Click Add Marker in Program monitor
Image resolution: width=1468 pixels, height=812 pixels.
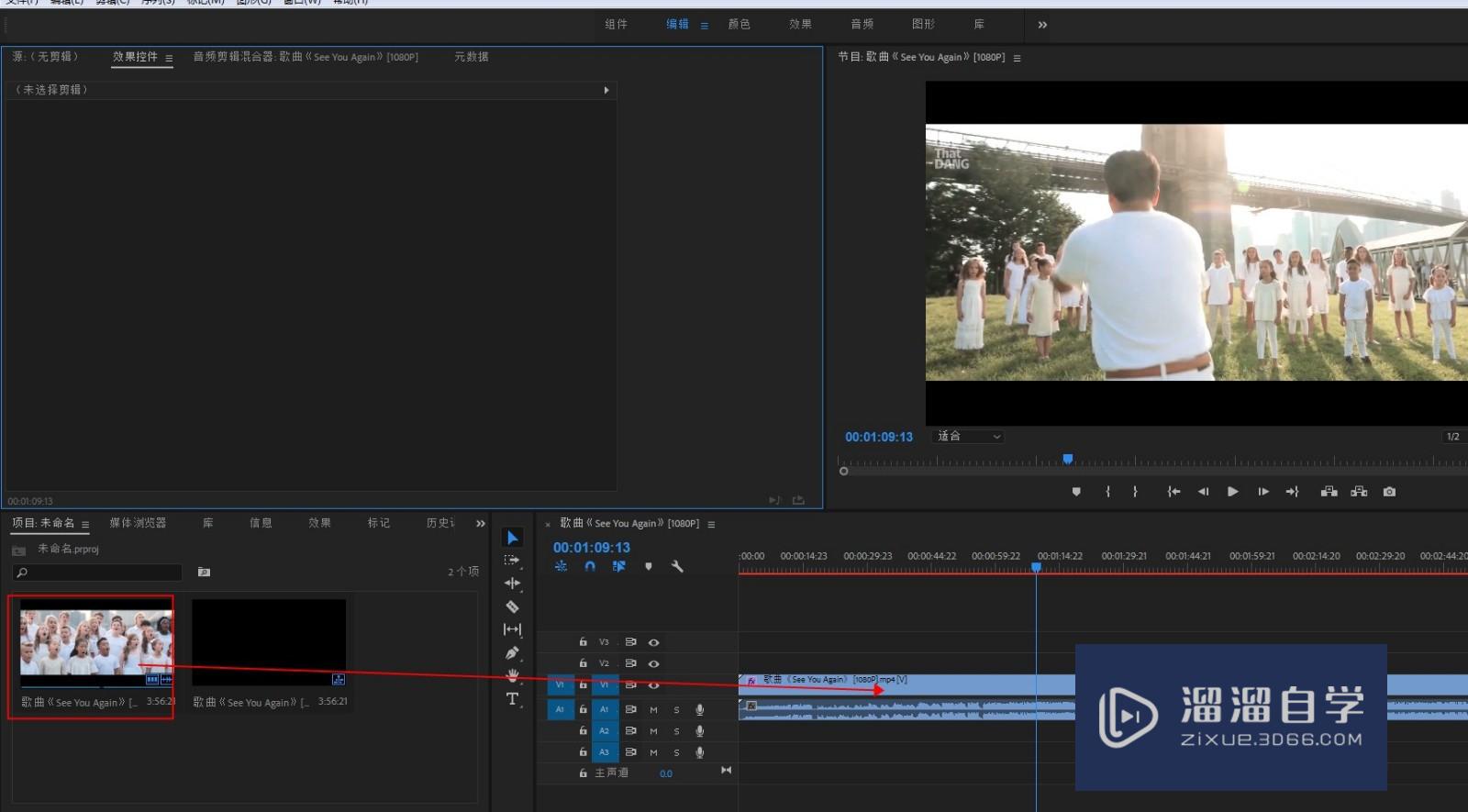[x=1076, y=492]
